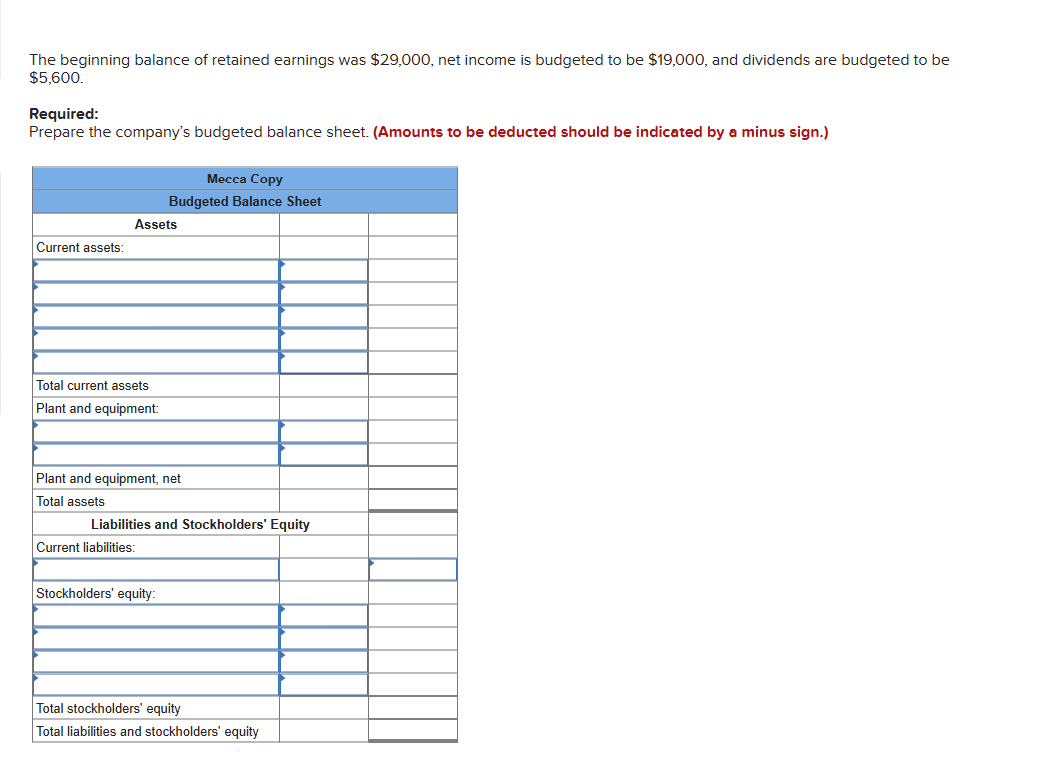Viewport: 1062px width, 782px height.
Task: Select the Total liabilities and stockholders' equity label
Action: pos(147,731)
